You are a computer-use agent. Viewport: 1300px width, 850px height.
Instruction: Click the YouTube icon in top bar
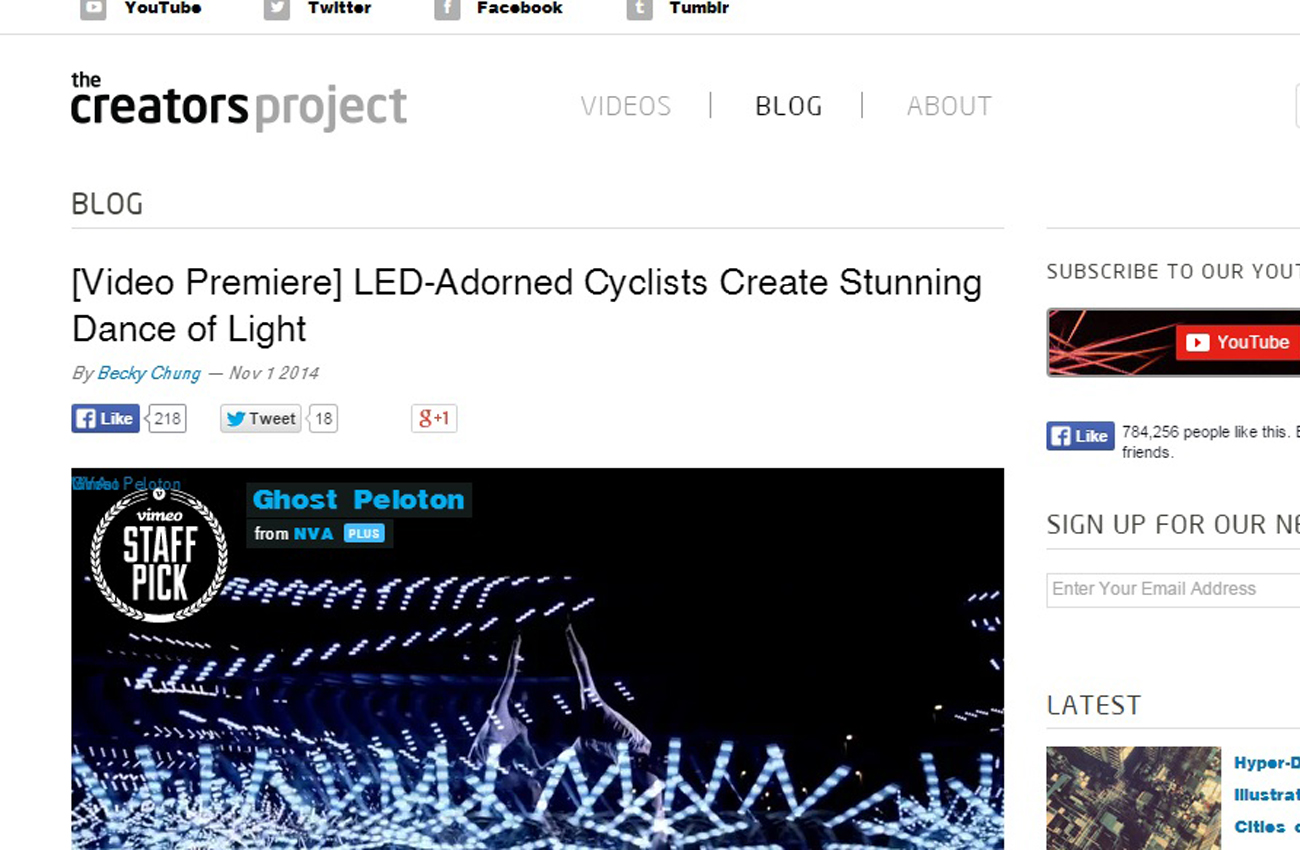tap(93, 9)
